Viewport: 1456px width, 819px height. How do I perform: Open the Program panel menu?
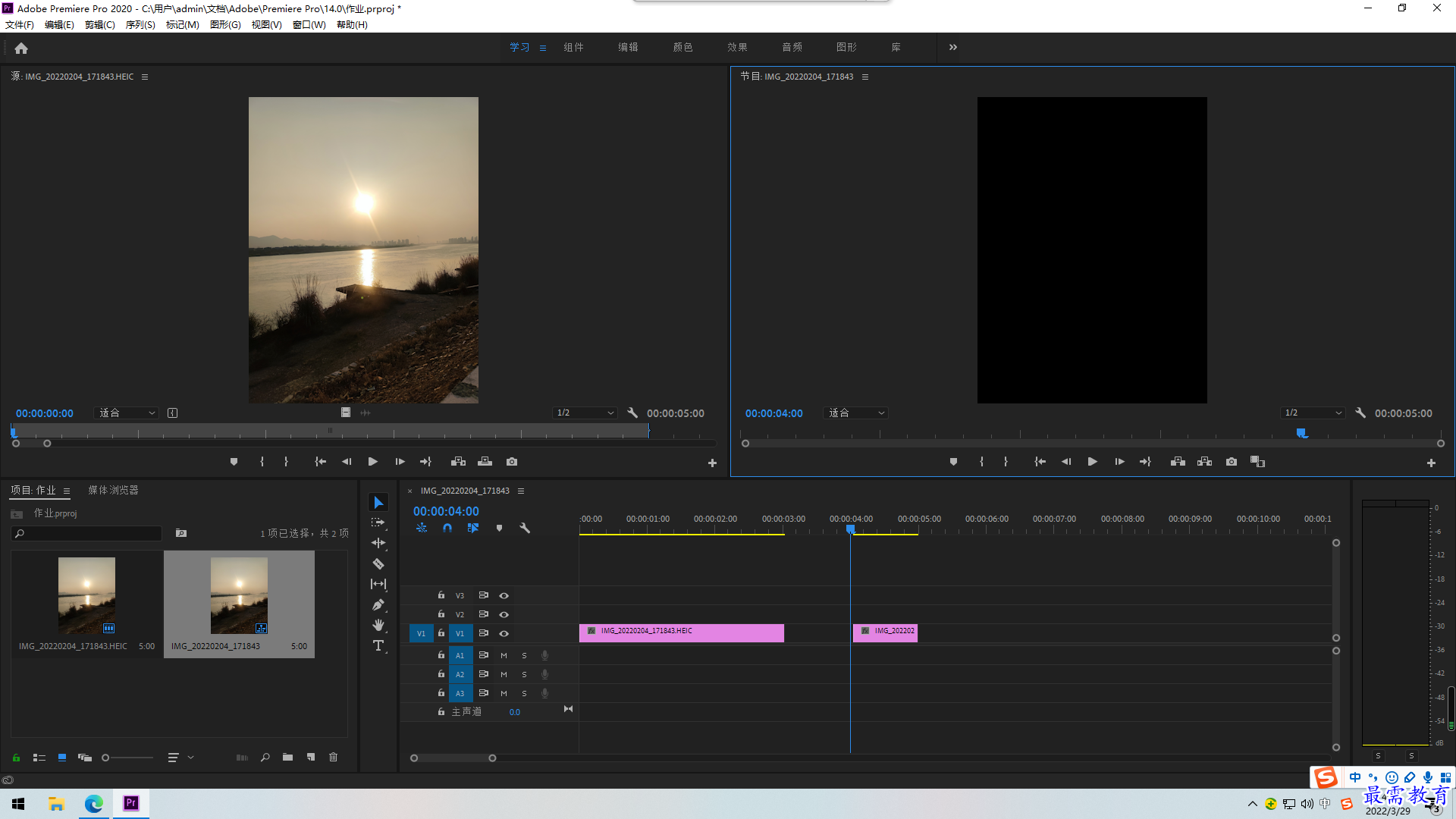coord(865,77)
